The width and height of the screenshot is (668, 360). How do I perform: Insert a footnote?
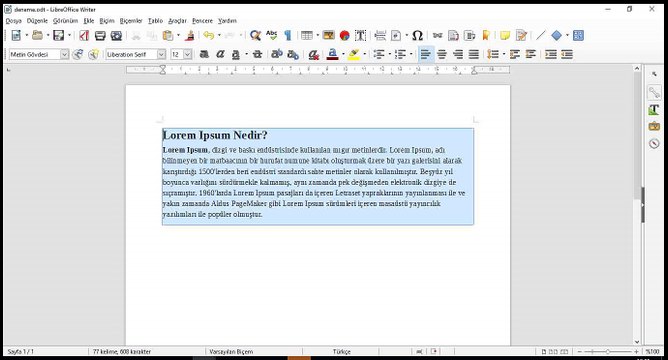454,35
